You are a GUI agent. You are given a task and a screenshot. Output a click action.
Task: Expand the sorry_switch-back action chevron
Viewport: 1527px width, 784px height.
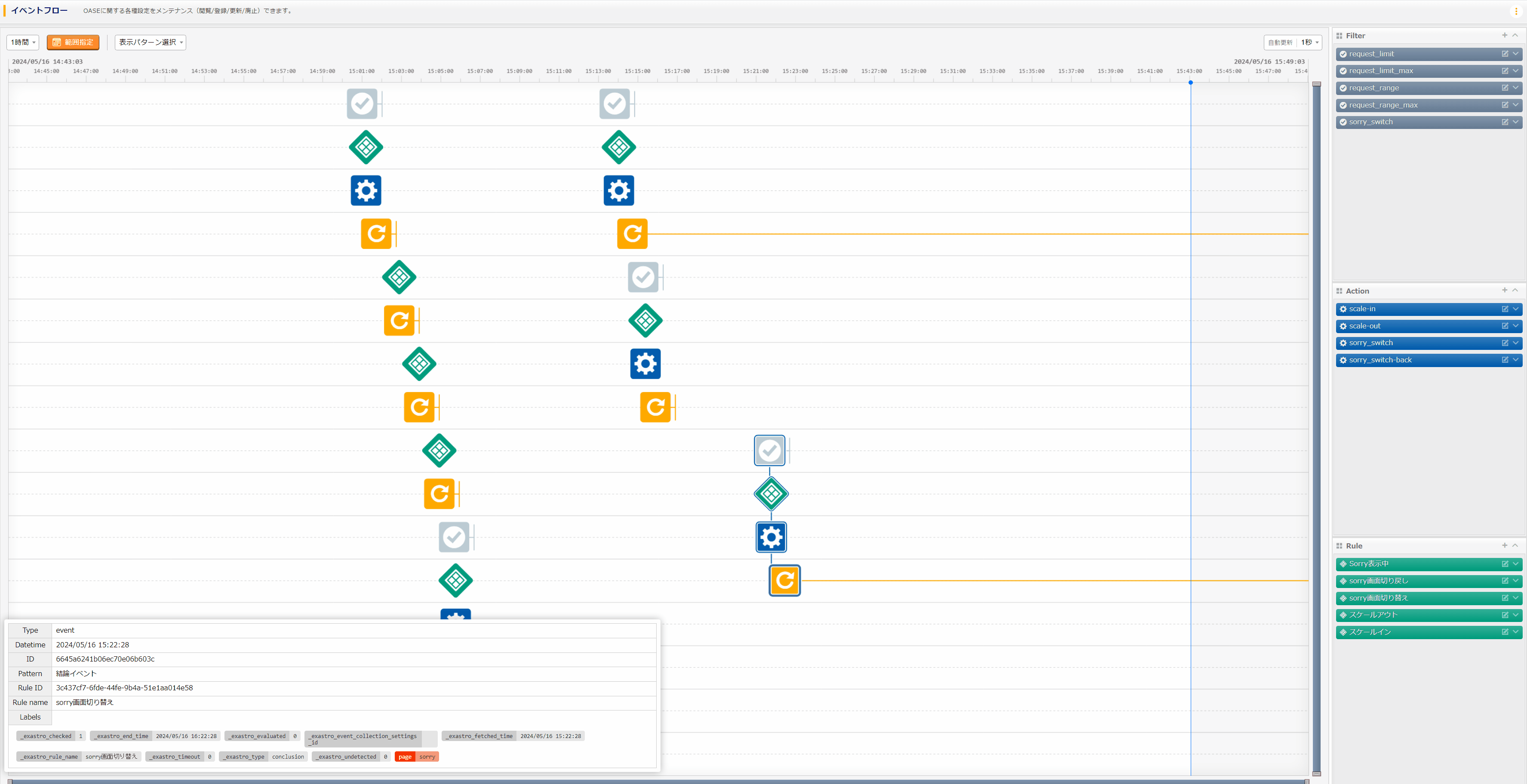[x=1516, y=360]
